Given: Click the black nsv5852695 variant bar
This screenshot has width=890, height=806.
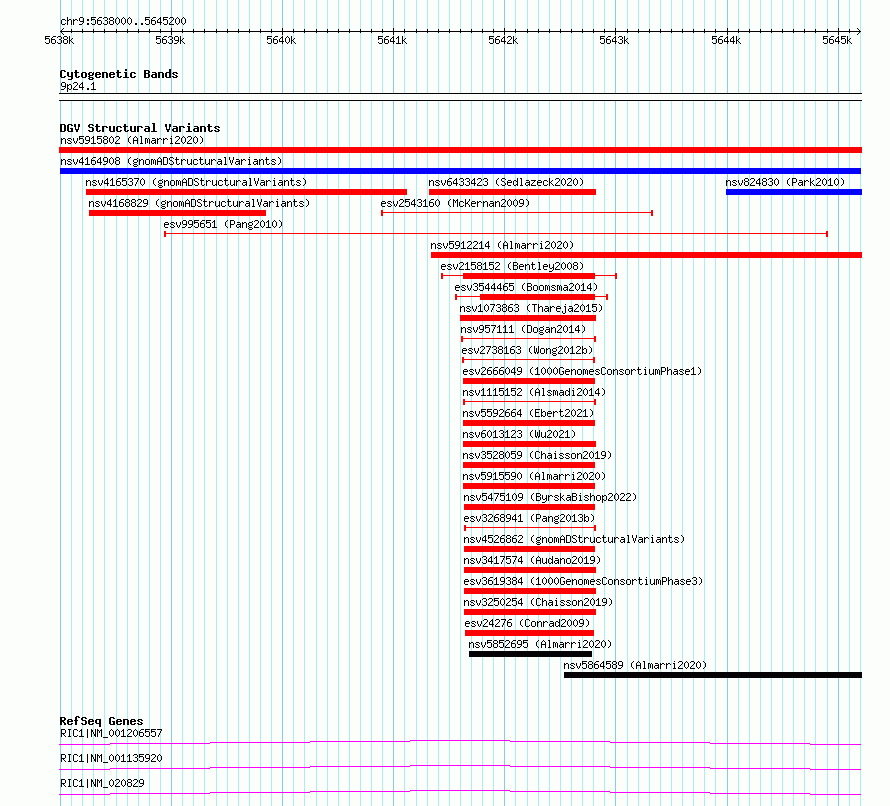Looking at the screenshot, I should pos(530,654).
